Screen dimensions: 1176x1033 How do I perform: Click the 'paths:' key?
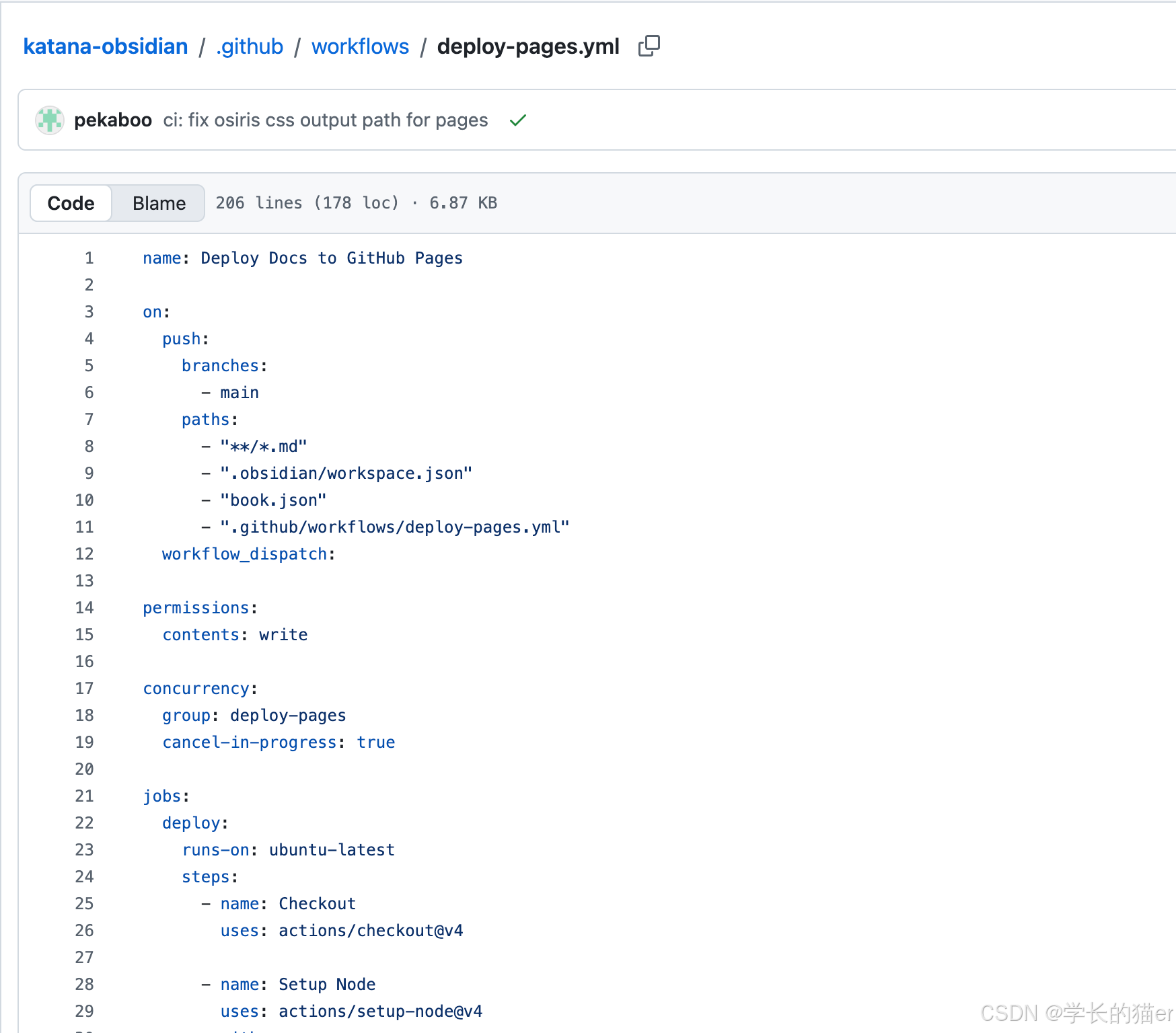[210, 420]
